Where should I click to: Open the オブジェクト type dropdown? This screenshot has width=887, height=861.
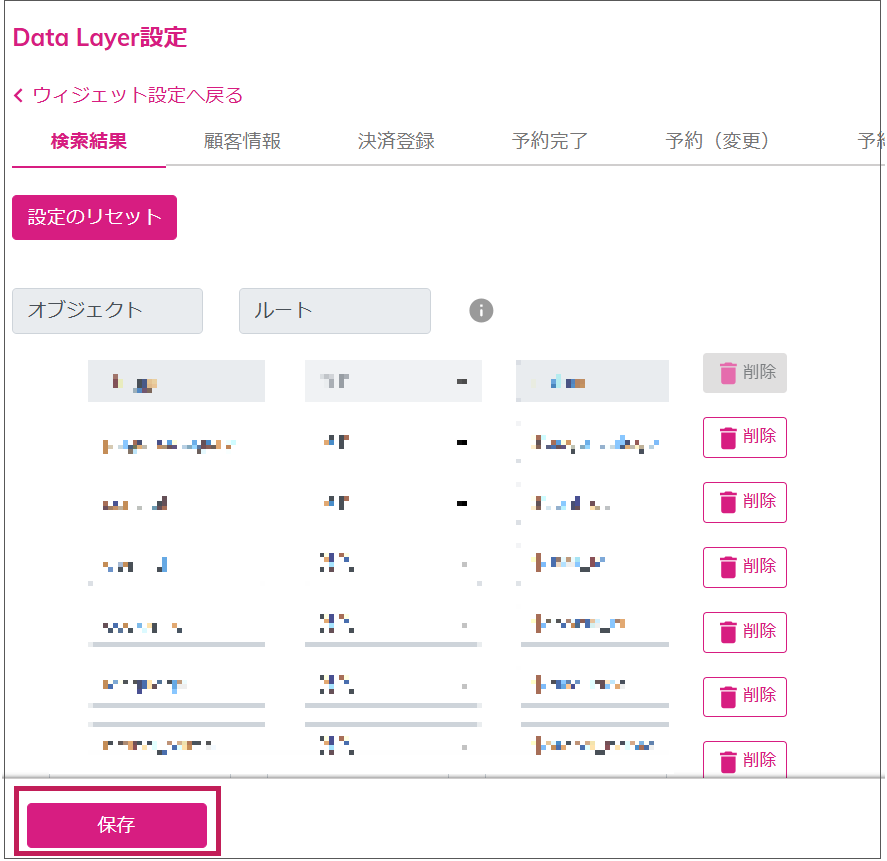point(107,311)
